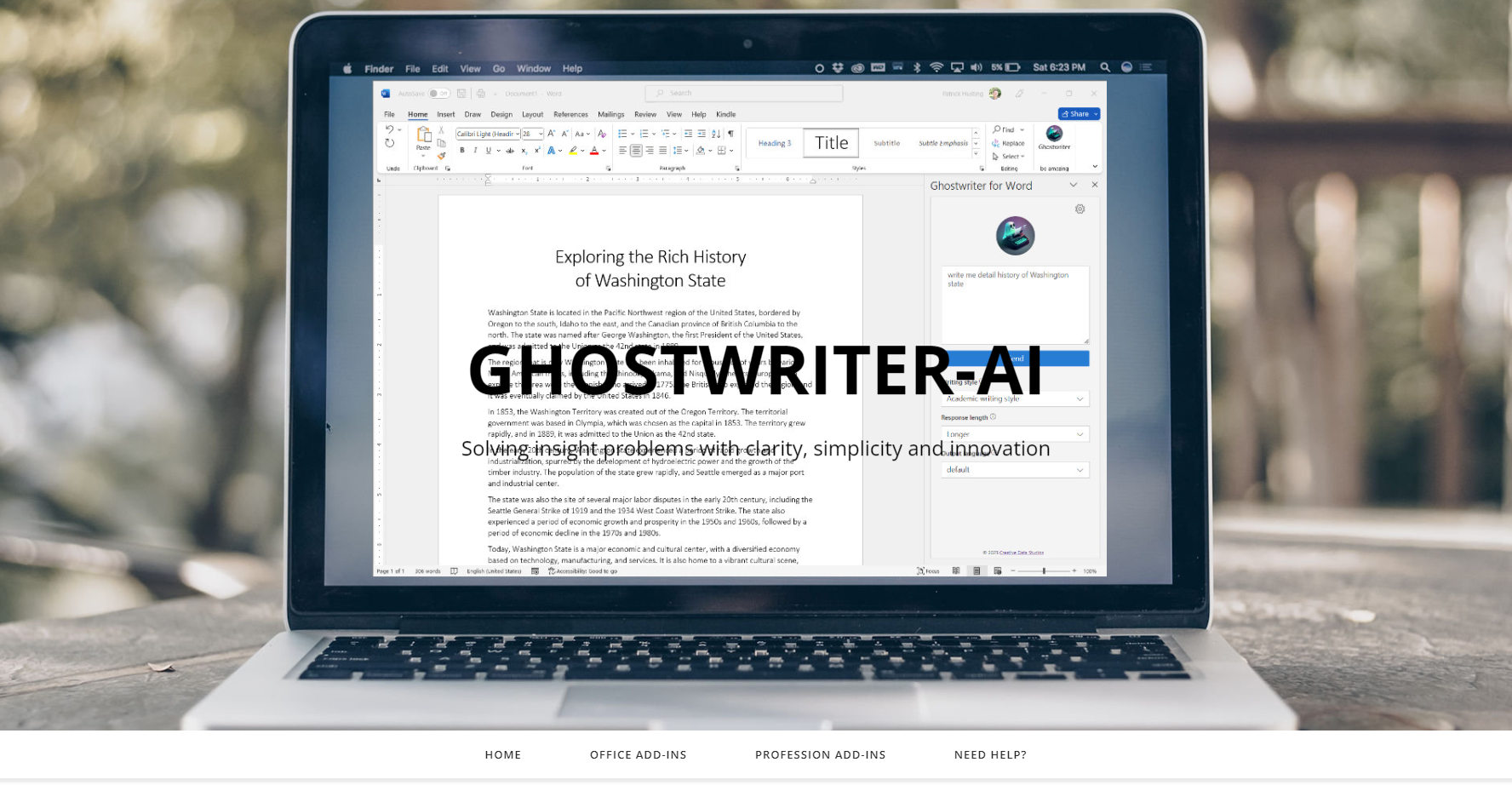Toggle Show paragraph marks (¶)
1512x785 pixels.
click(x=730, y=134)
